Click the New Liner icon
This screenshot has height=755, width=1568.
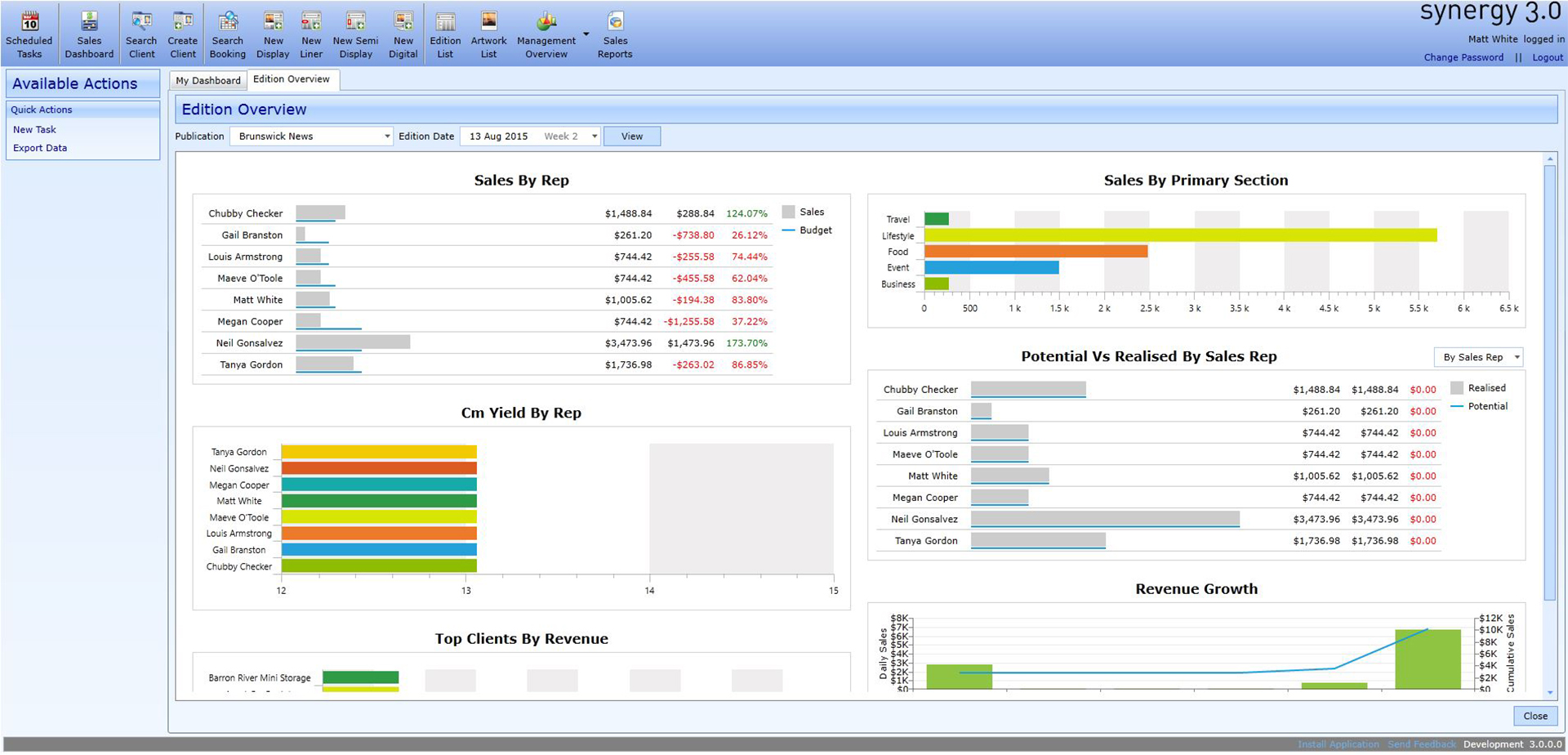[311, 22]
